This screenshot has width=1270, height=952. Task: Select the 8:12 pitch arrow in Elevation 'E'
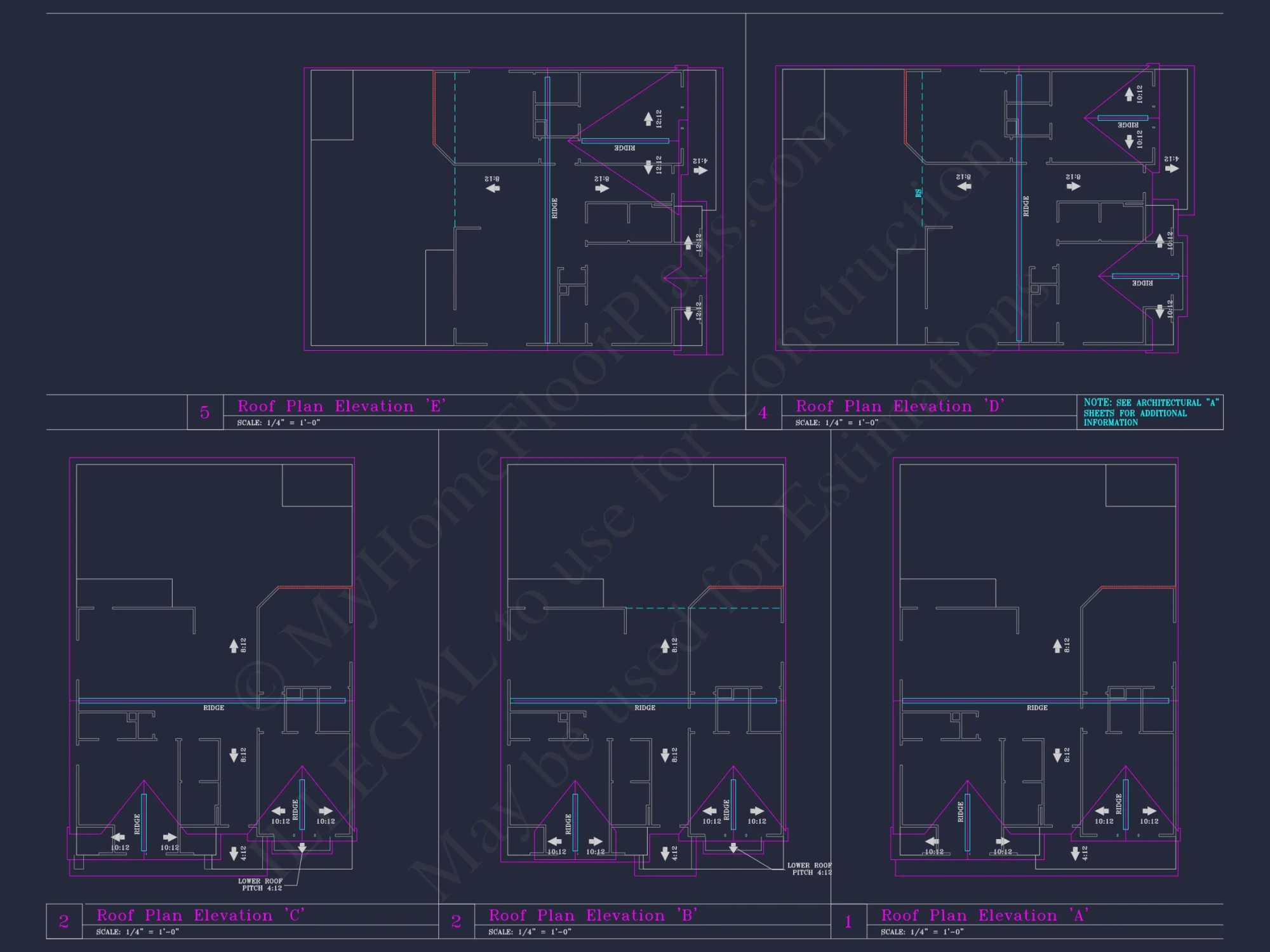(x=492, y=188)
